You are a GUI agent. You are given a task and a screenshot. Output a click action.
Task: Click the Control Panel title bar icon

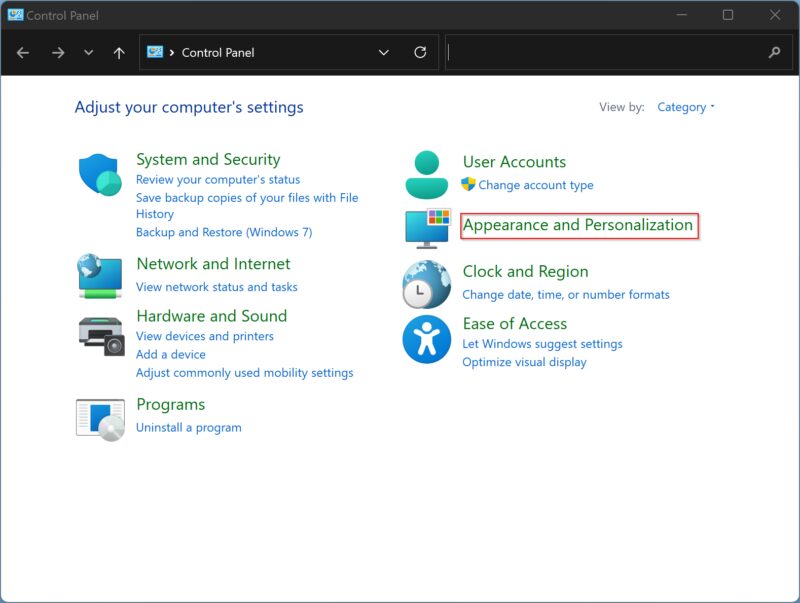[15, 15]
